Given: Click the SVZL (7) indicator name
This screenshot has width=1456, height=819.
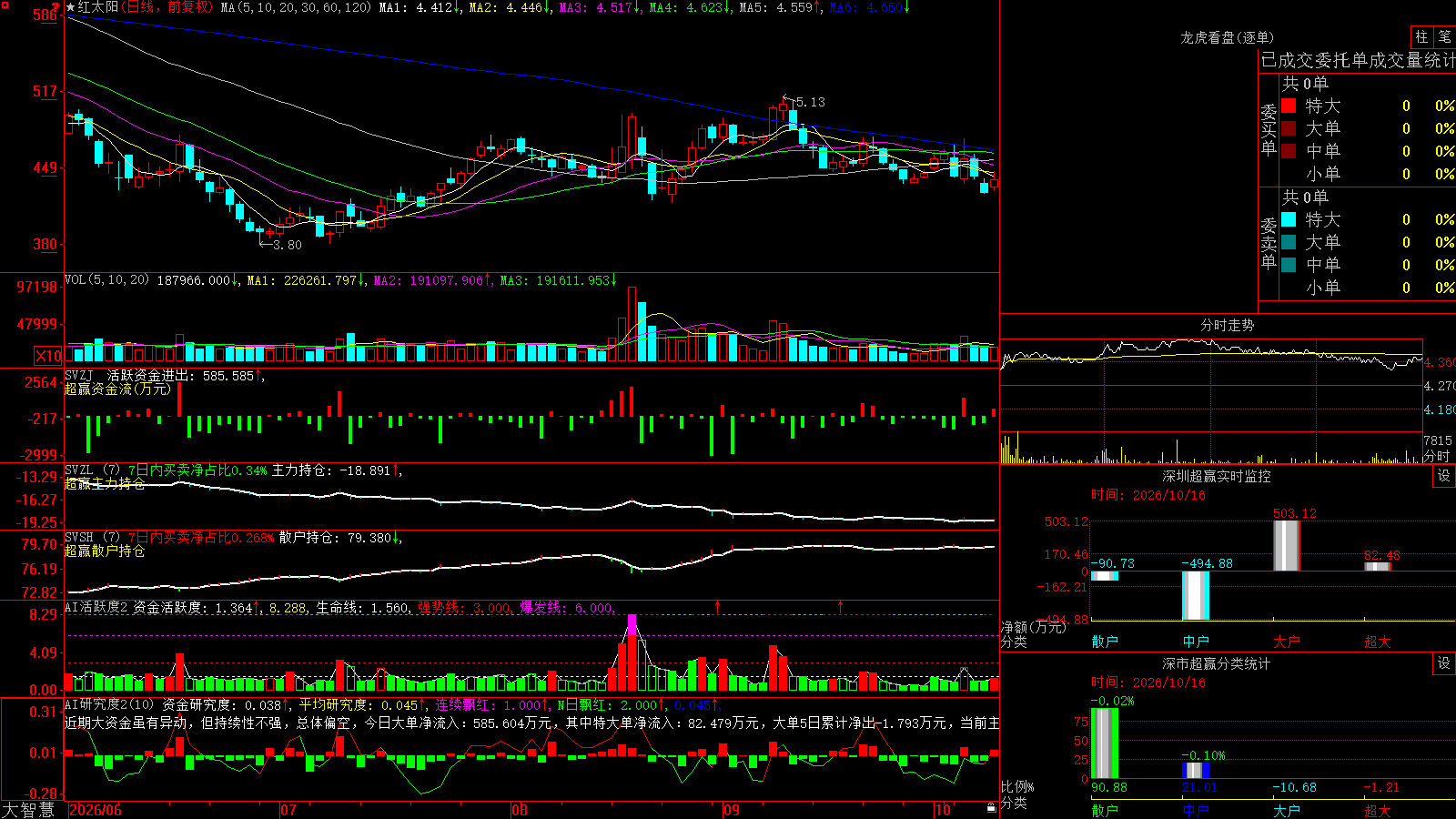Looking at the screenshot, I should pyautogui.click(x=92, y=470).
